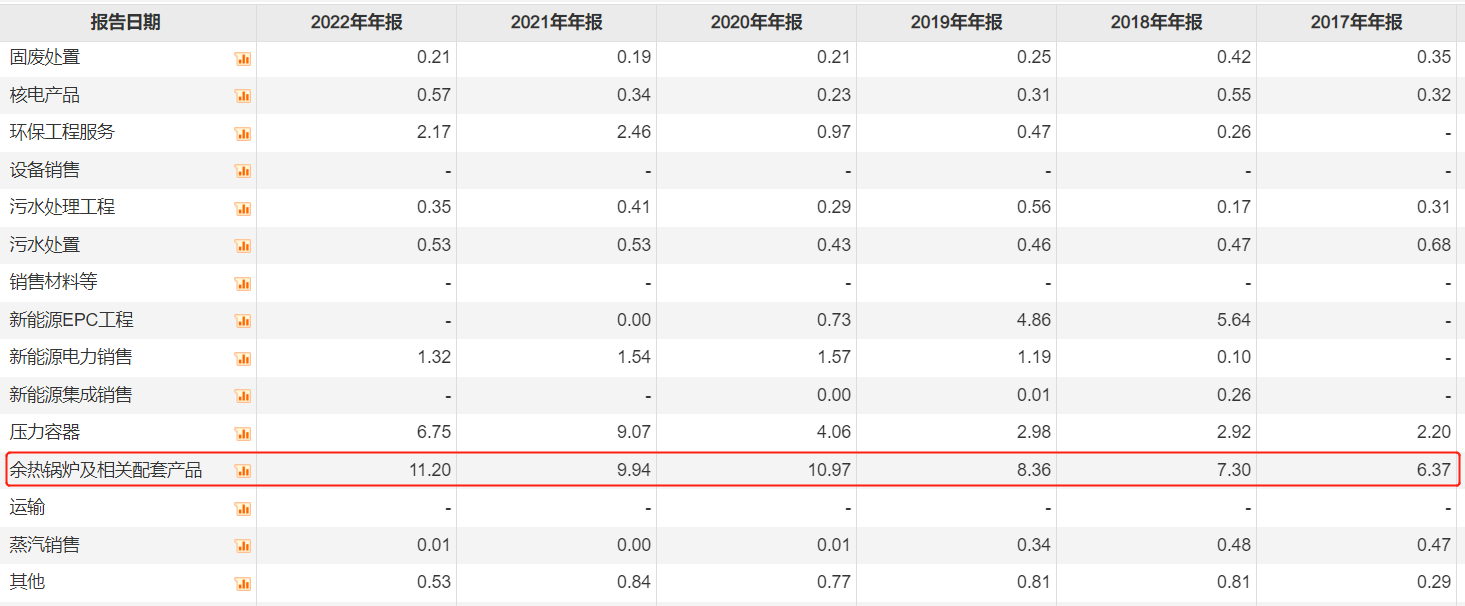This screenshot has height=606, width=1465.
Task: Select the 2019年年报 column header
Action: coord(956,22)
